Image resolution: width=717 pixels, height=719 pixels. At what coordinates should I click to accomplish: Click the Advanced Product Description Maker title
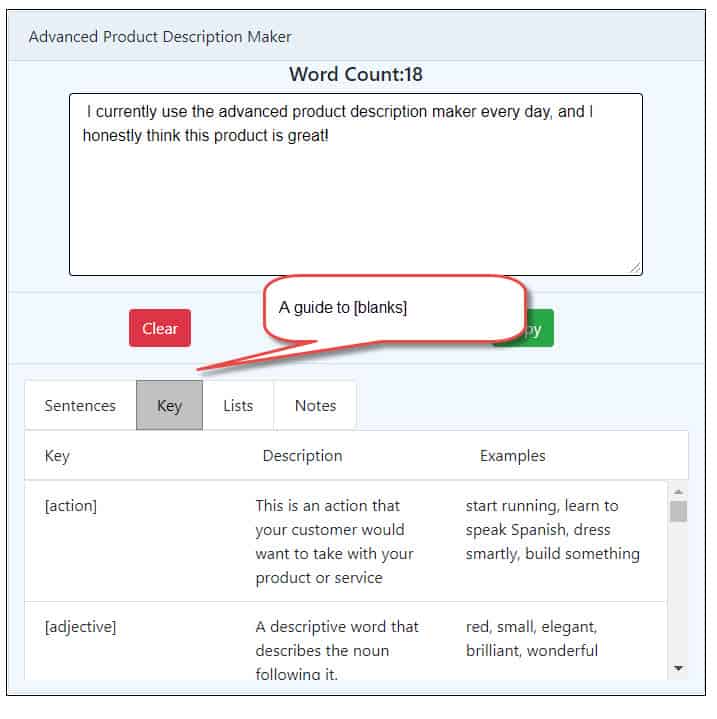(x=160, y=37)
